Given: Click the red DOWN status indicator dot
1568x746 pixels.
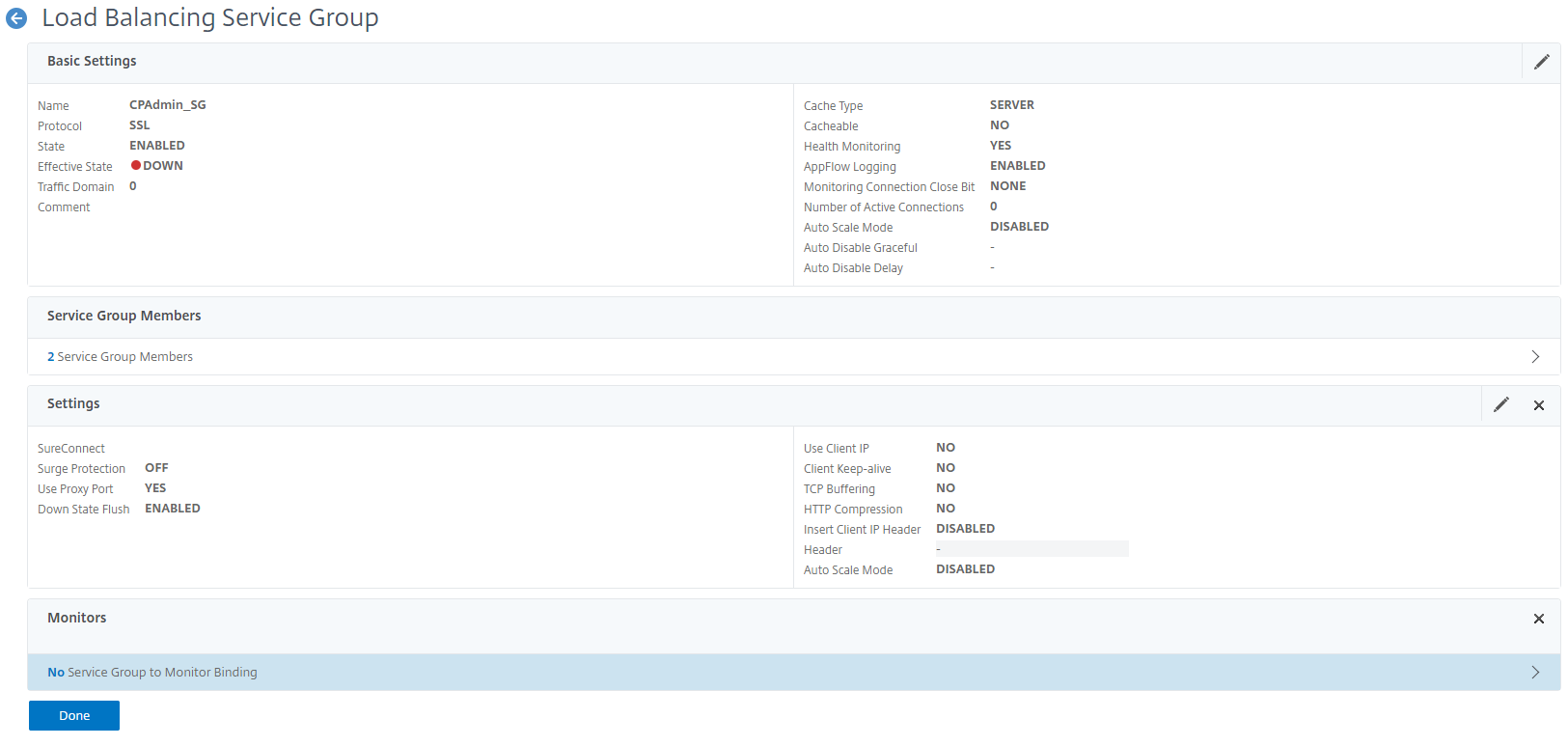Looking at the screenshot, I should (x=136, y=165).
